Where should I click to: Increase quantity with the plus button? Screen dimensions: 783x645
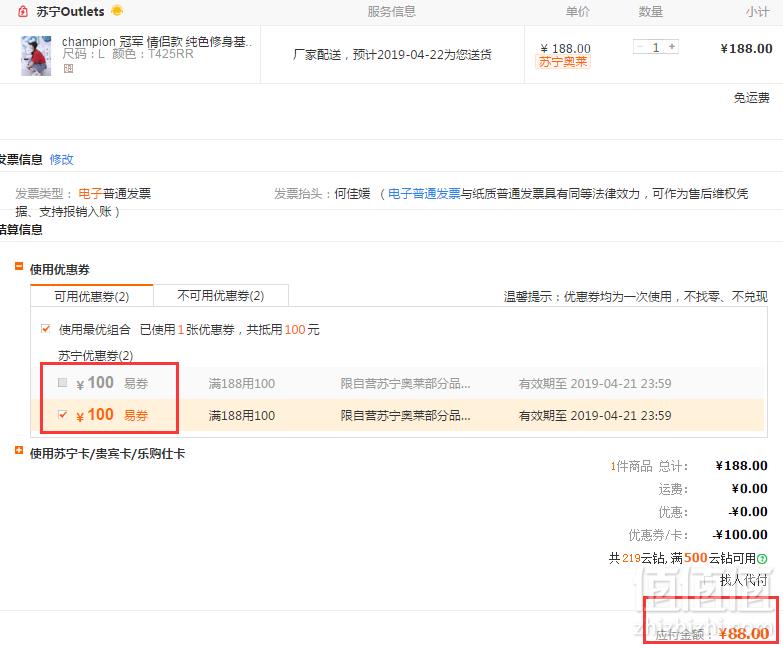point(672,47)
